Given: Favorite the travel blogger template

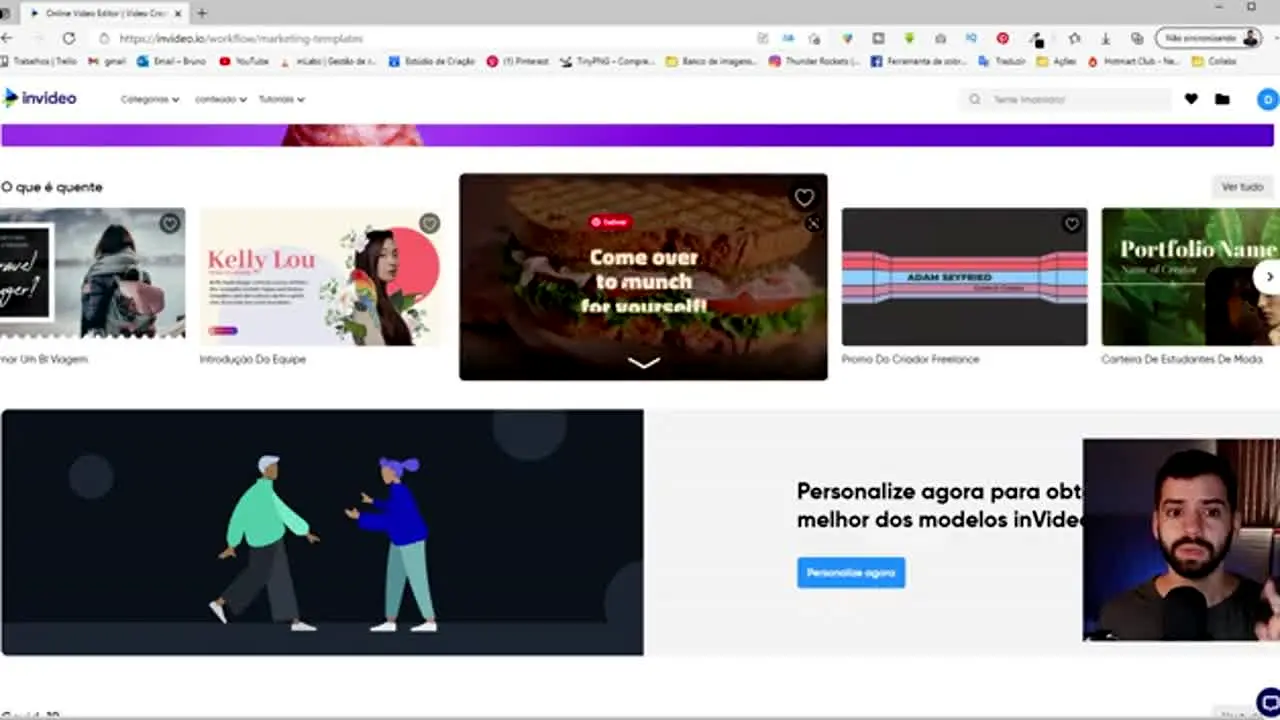Looking at the screenshot, I should point(170,223).
